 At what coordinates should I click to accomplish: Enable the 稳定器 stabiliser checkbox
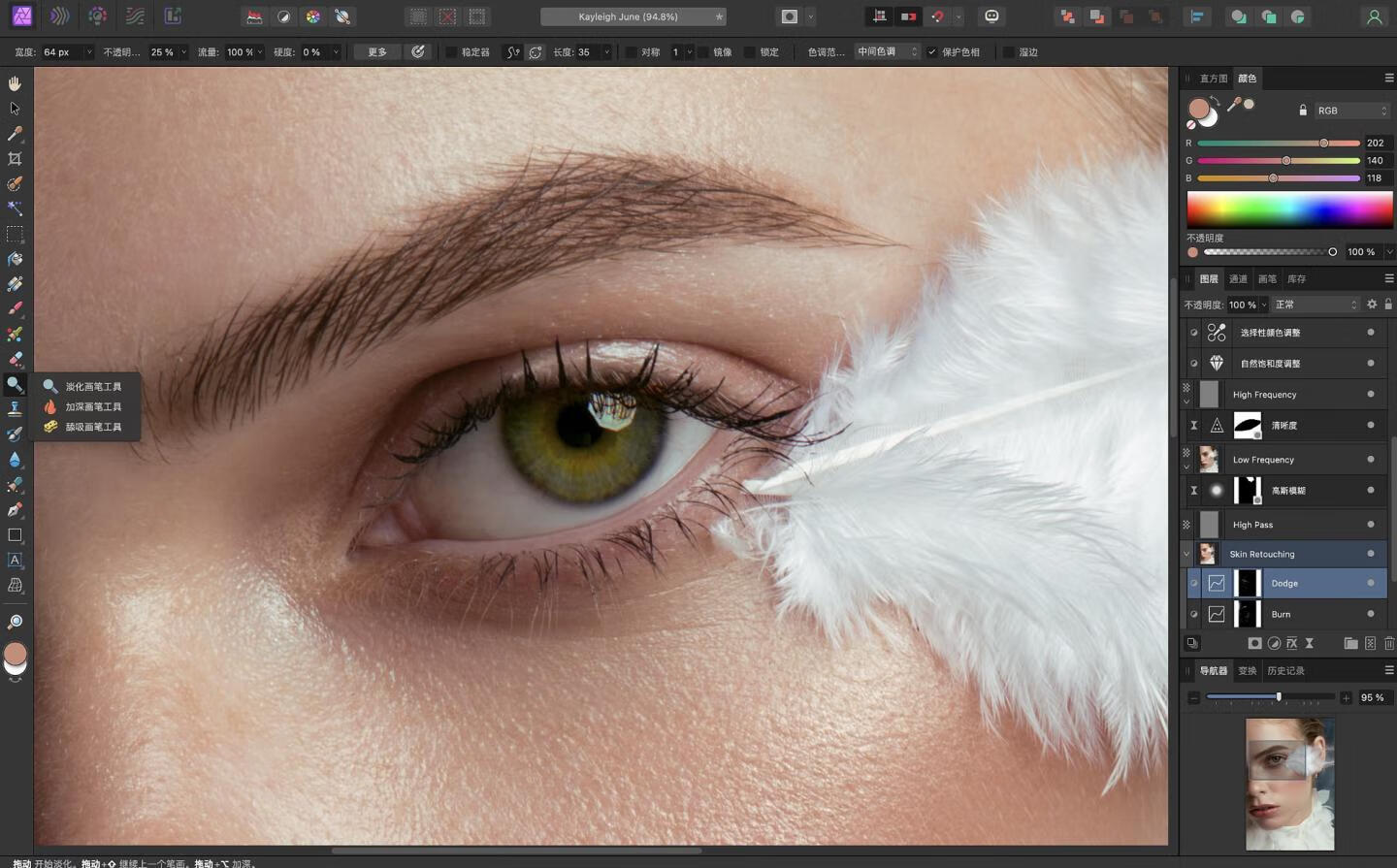[x=451, y=52]
